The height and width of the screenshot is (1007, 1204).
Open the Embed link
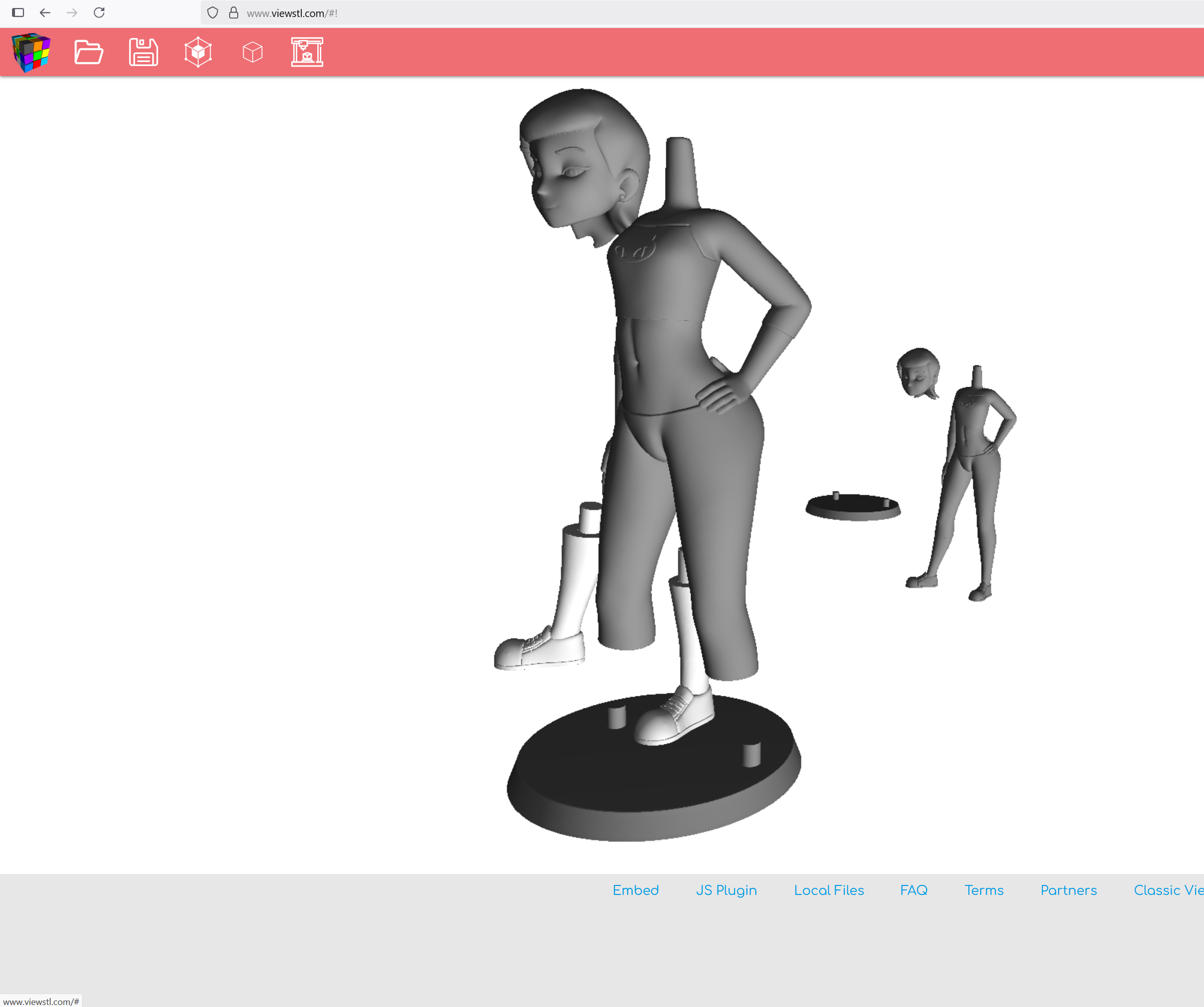pyautogui.click(x=636, y=890)
